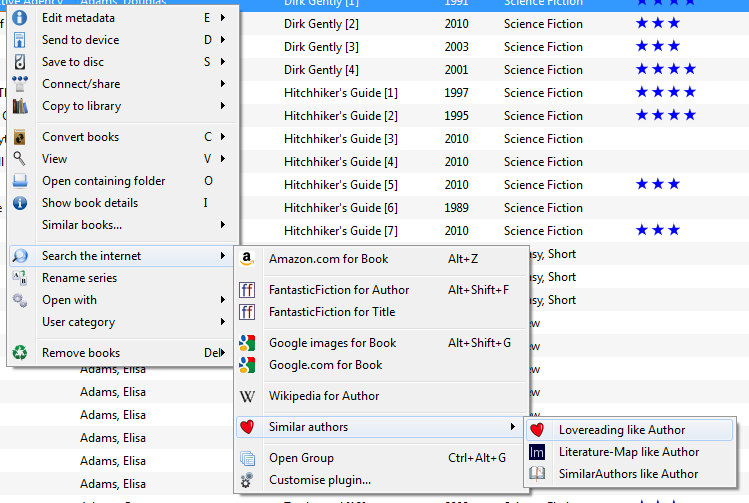Click the FantasticFiction for Title icon
The image size is (749, 503).
click(247, 312)
